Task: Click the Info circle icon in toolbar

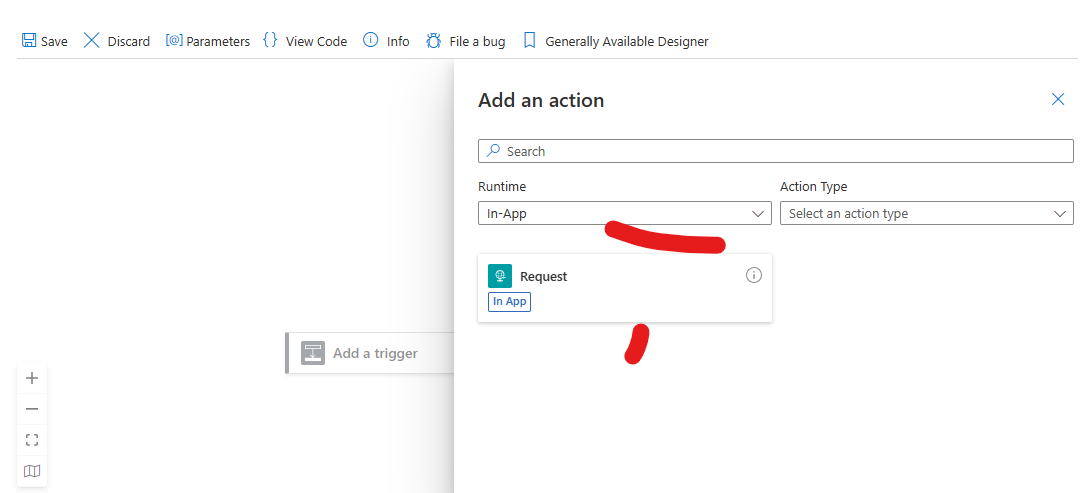Action: tap(371, 40)
